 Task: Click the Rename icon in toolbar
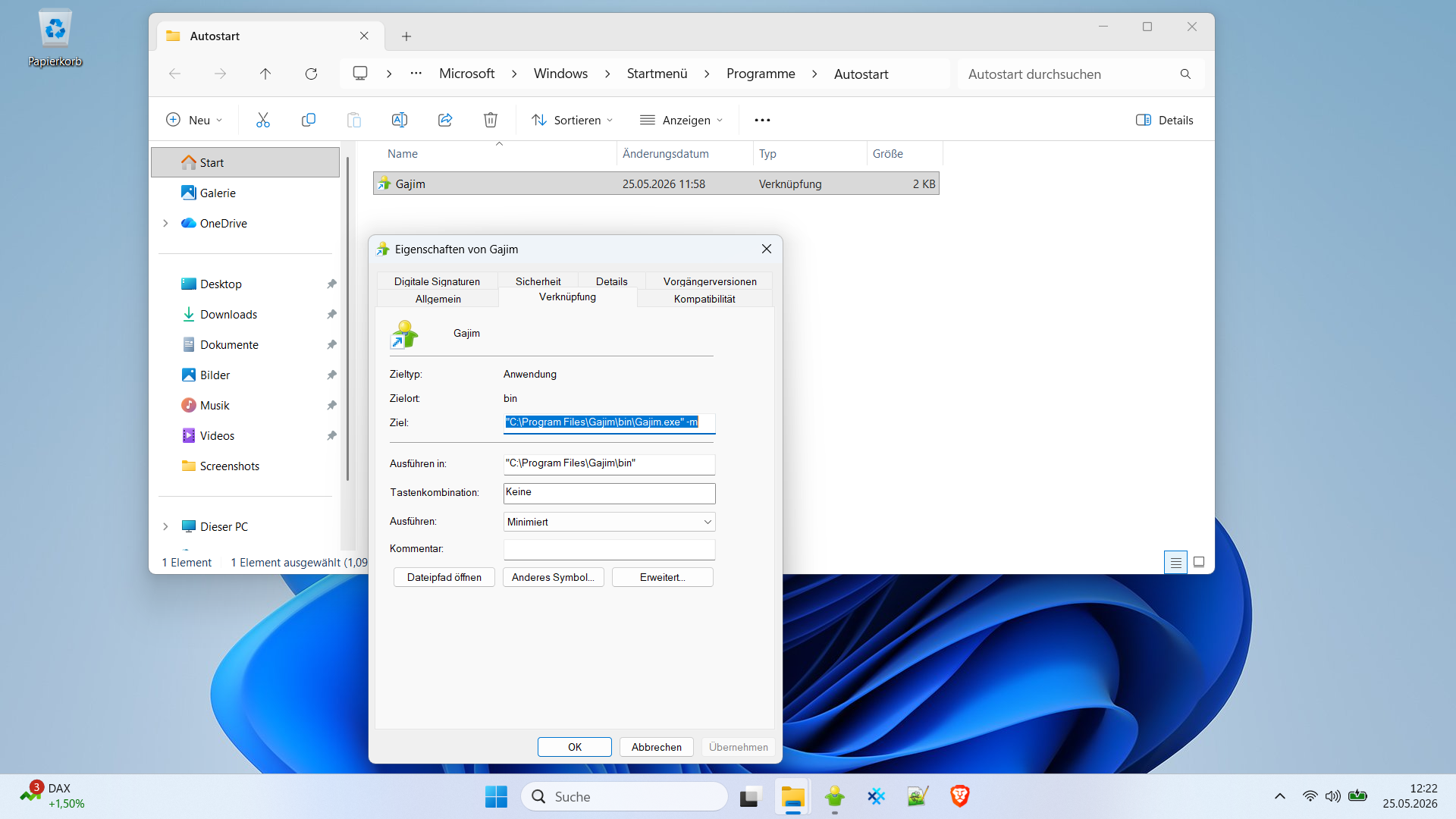(400, 120)
